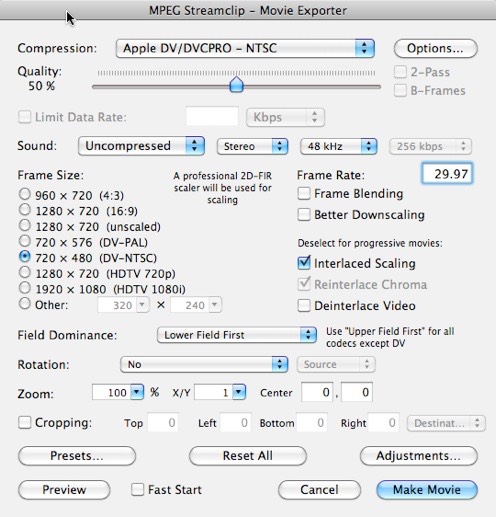Click the Make Movie button
Screen dimensions: 496x517
[x=427, y=490]
